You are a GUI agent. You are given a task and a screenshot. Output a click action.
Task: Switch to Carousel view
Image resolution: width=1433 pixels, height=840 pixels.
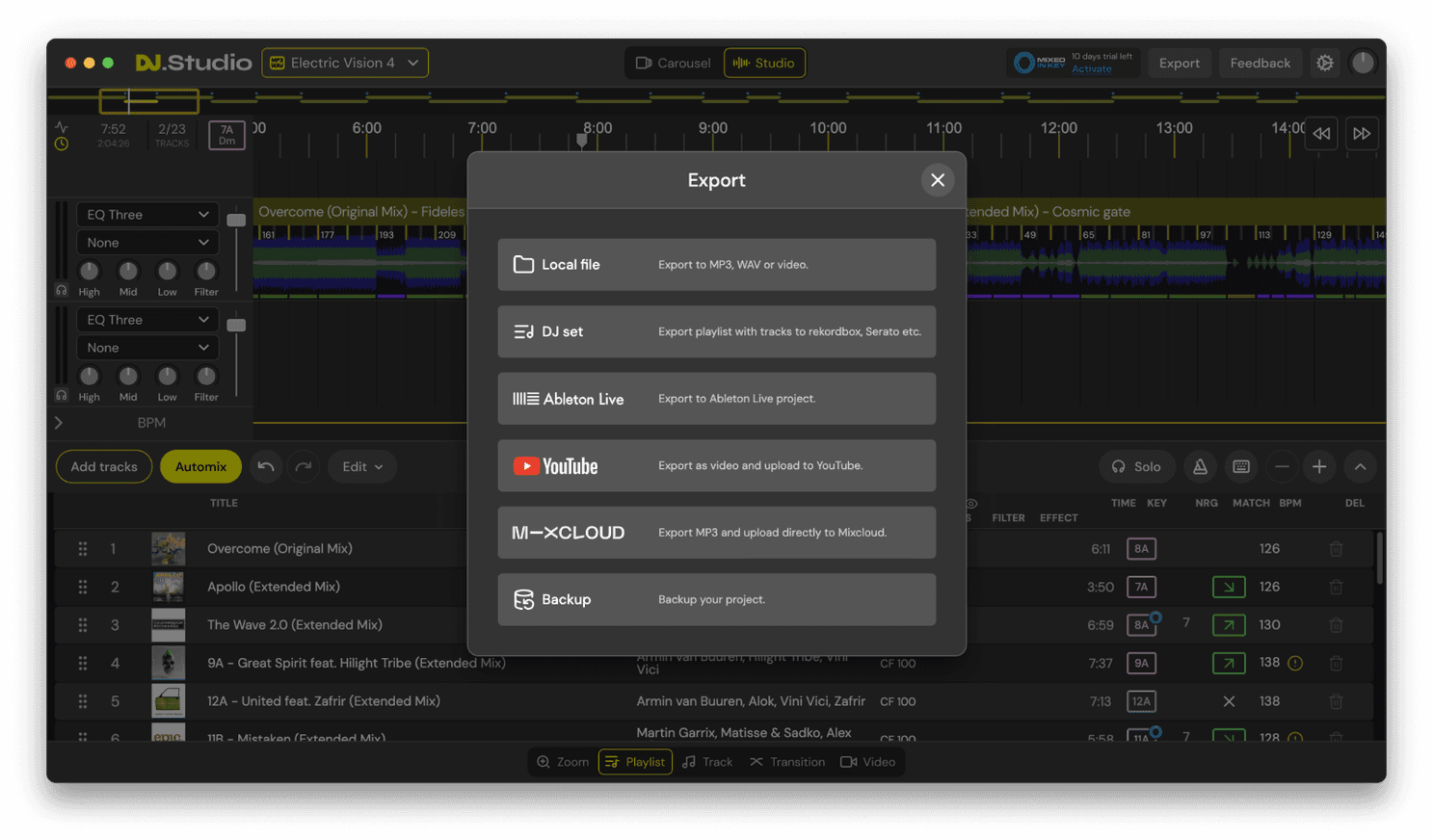coord(673,63)
